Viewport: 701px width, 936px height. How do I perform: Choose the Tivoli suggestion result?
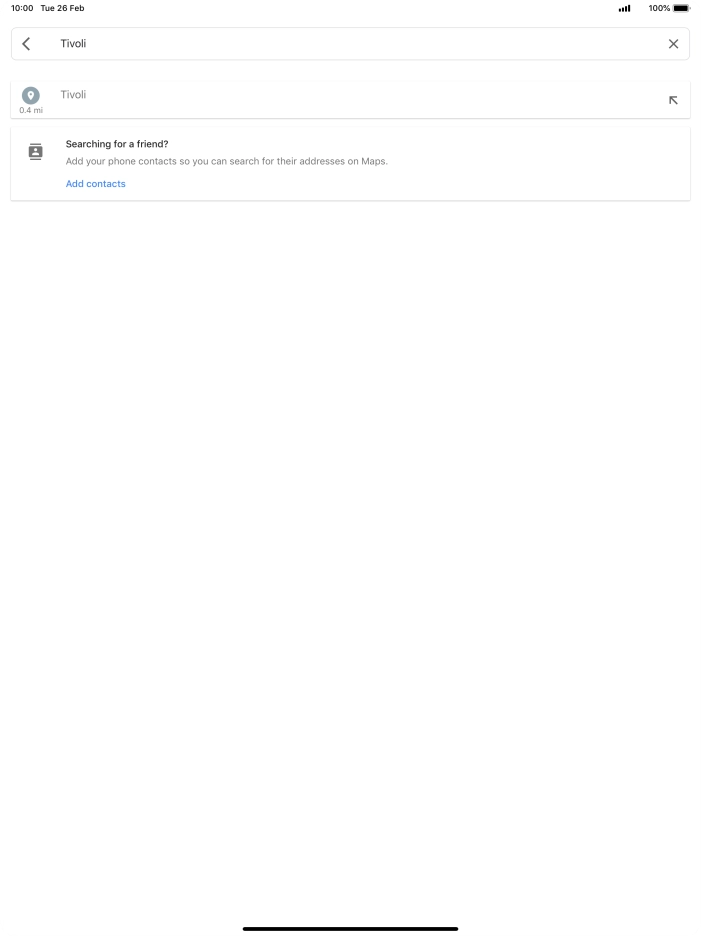click(350, 100)
